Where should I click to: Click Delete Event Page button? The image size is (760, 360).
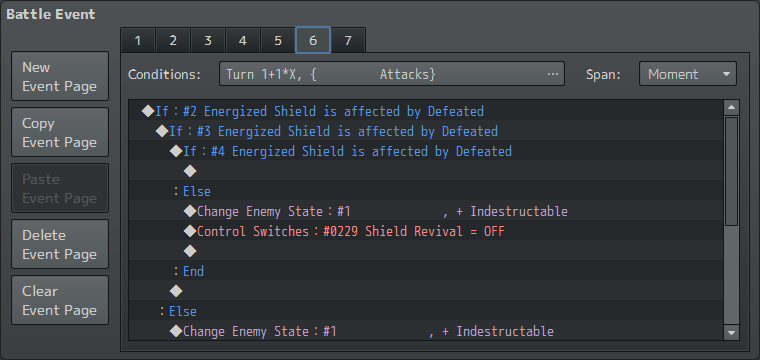click(x=60, y=244)
